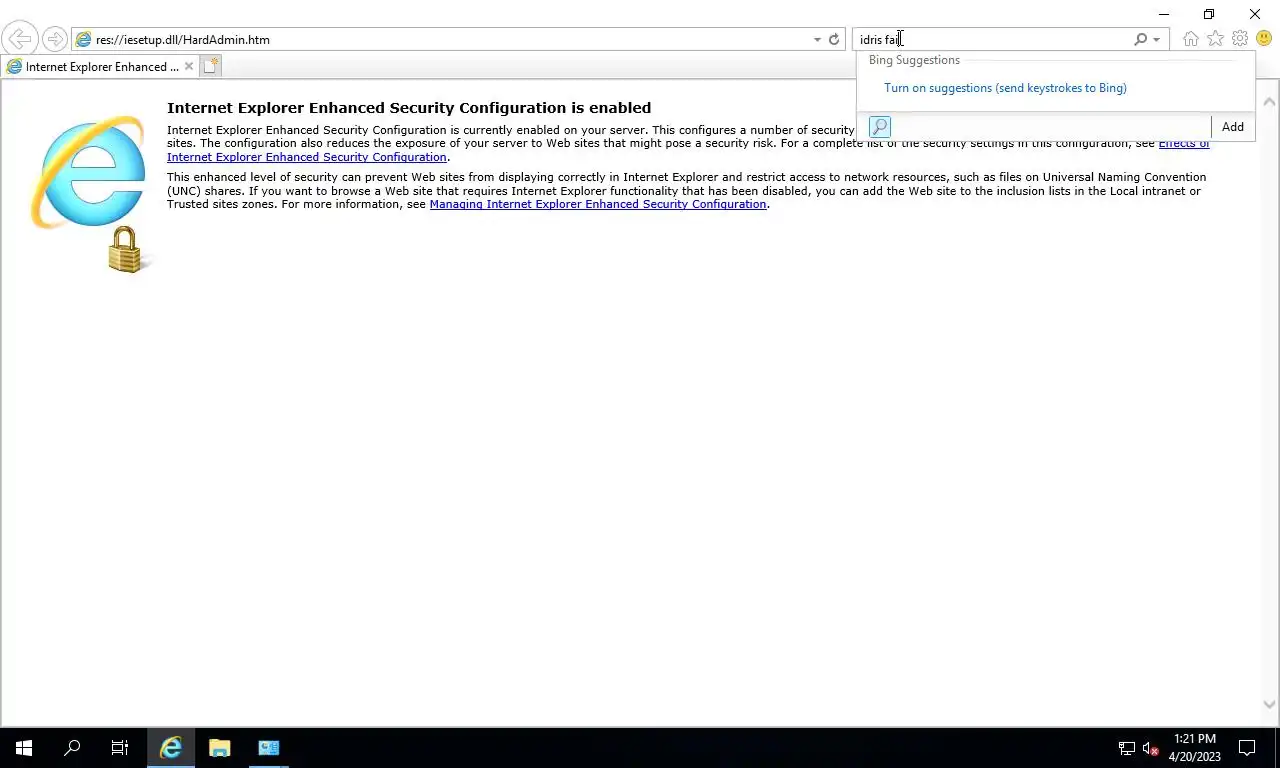Image resolution: width=1280 pixels, height=768 pixels.
Task: Go back using the browser back arrow
Action: tap(19, 40)
